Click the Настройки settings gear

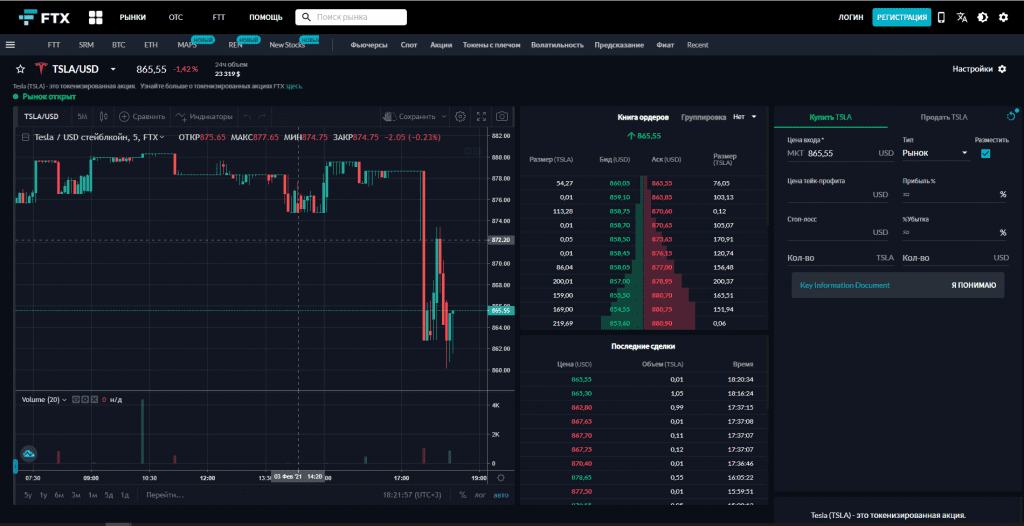(x=1002, y=69)
